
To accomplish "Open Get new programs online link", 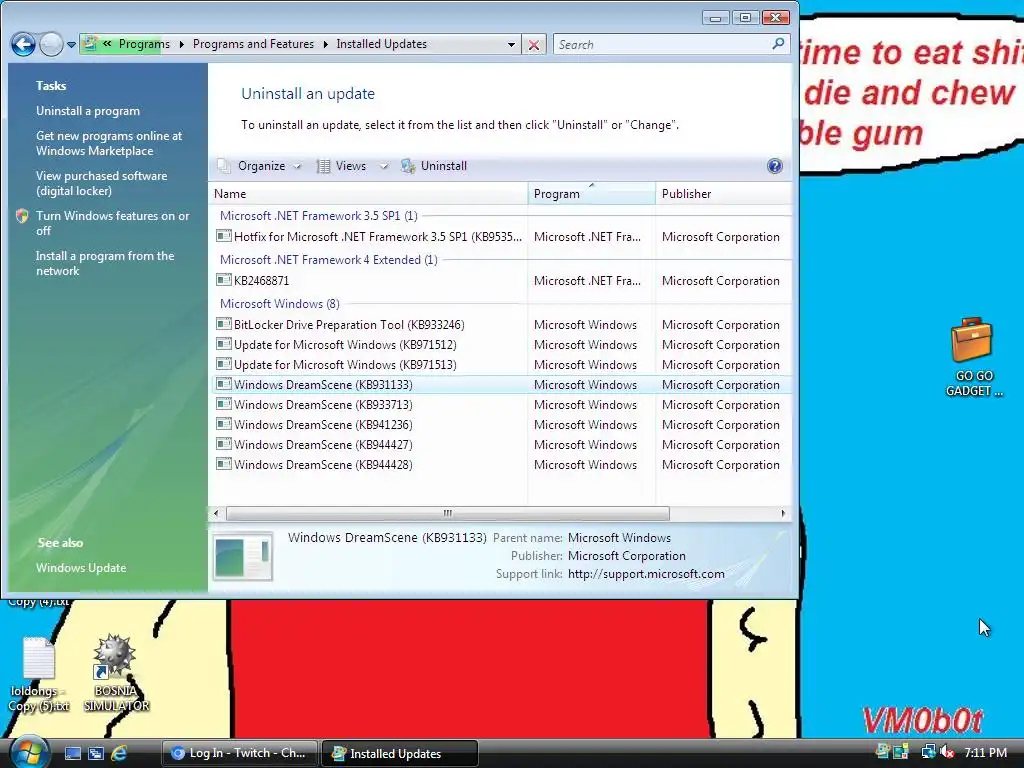I will pyautogui.click(x=109, y=143).
